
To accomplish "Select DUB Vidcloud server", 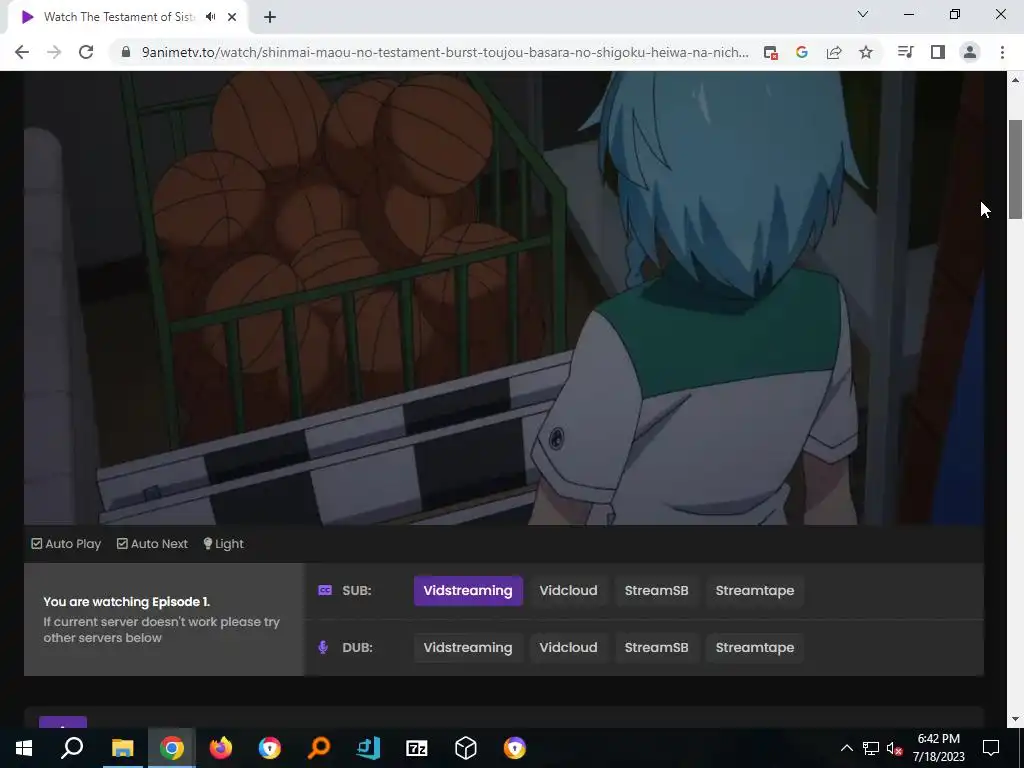I will coord(568,647).
